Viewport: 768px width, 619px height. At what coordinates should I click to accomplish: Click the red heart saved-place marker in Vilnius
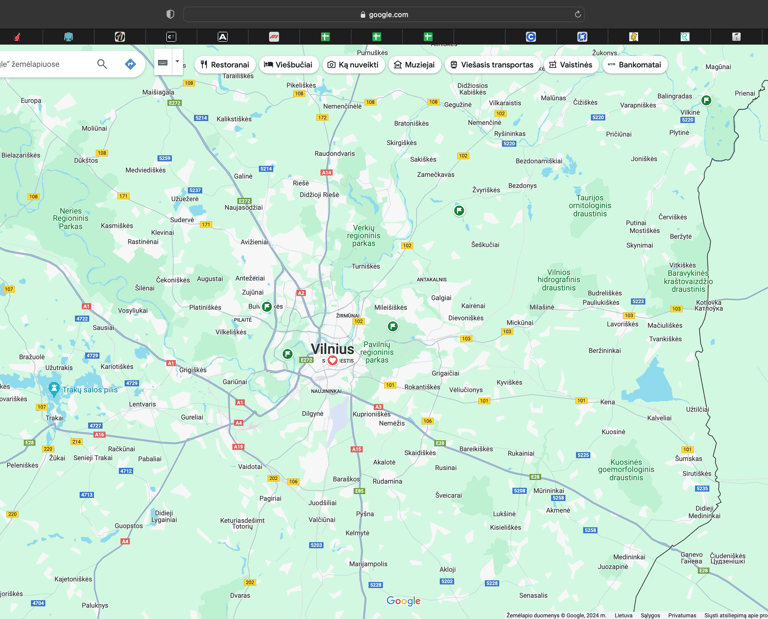pyautogui.click(x=333, y=360)
